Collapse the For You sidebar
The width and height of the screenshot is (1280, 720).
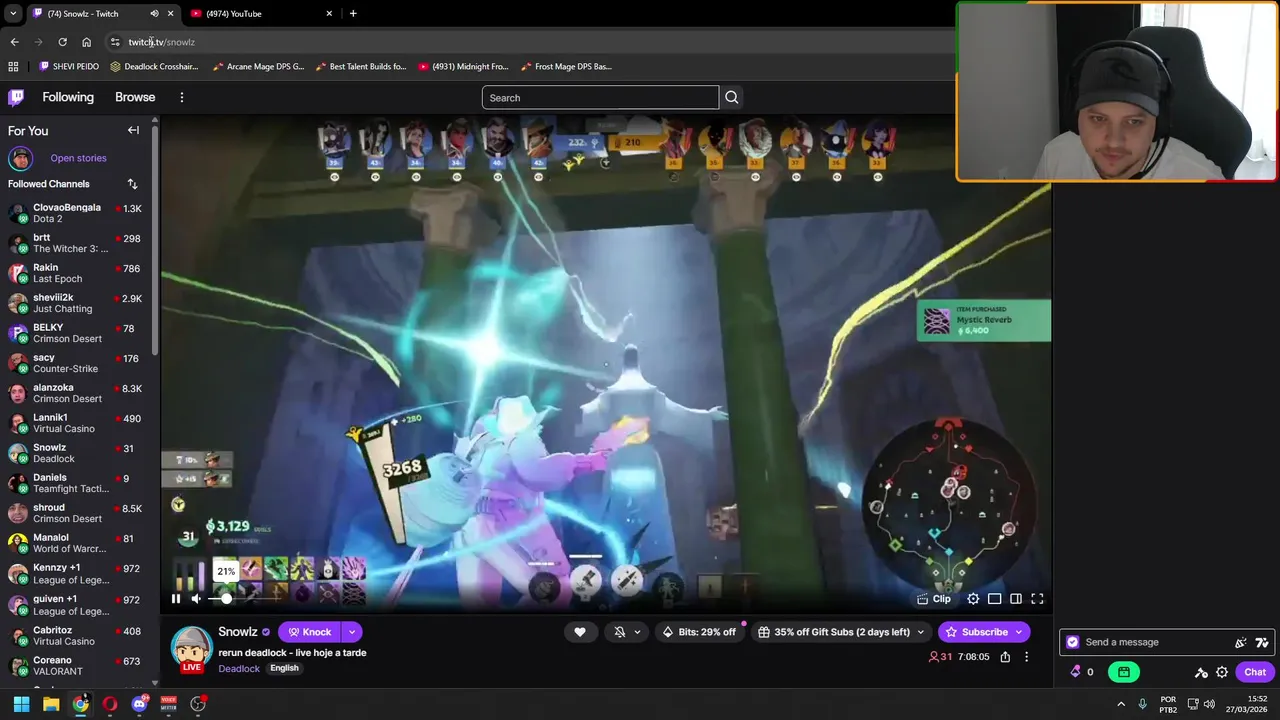pyautogui.click(x=133, y=130)
